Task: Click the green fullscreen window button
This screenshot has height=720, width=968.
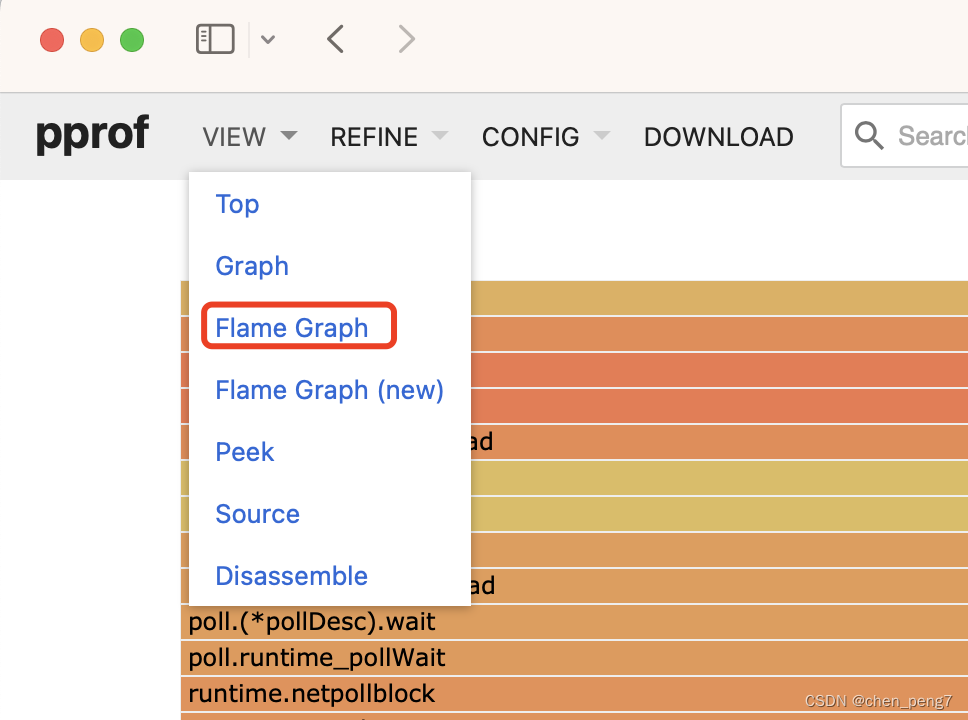Action: pyautogui.click(x=132, y=40)
